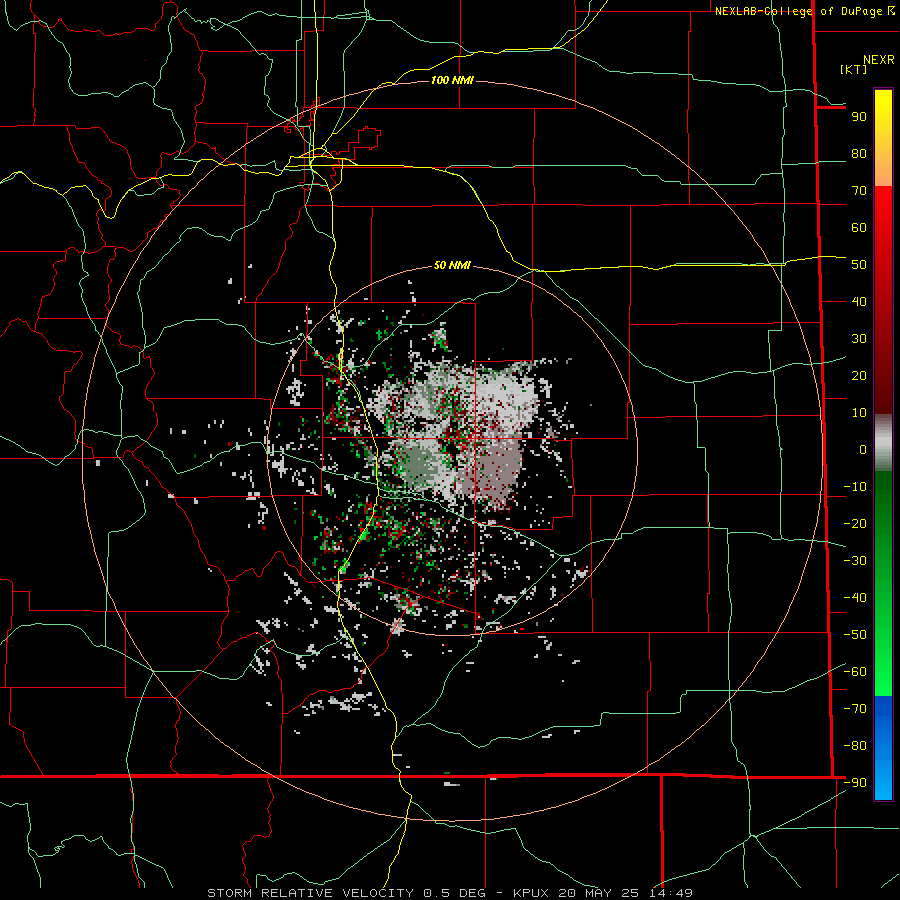The image size is (900, 900).
Task: Click the -20 tick label on color scale
Action: pos(855,524)
